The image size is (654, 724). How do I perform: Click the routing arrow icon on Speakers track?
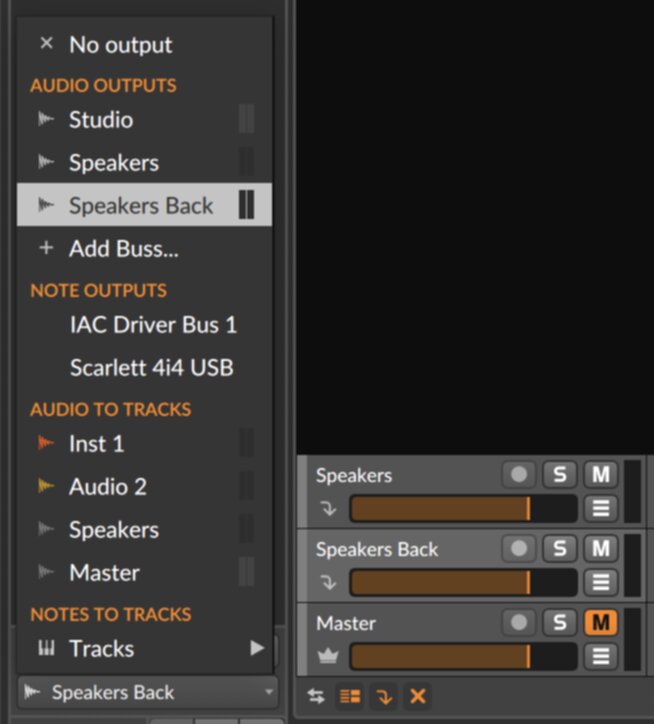coord(328,508)
